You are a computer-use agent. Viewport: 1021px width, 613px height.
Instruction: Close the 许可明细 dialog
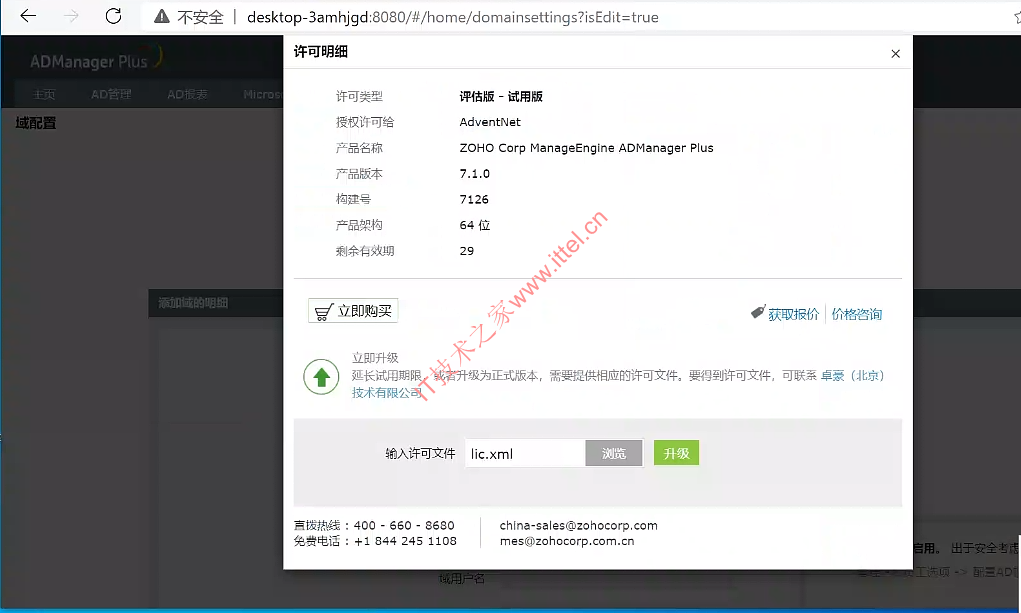point(895,53)
